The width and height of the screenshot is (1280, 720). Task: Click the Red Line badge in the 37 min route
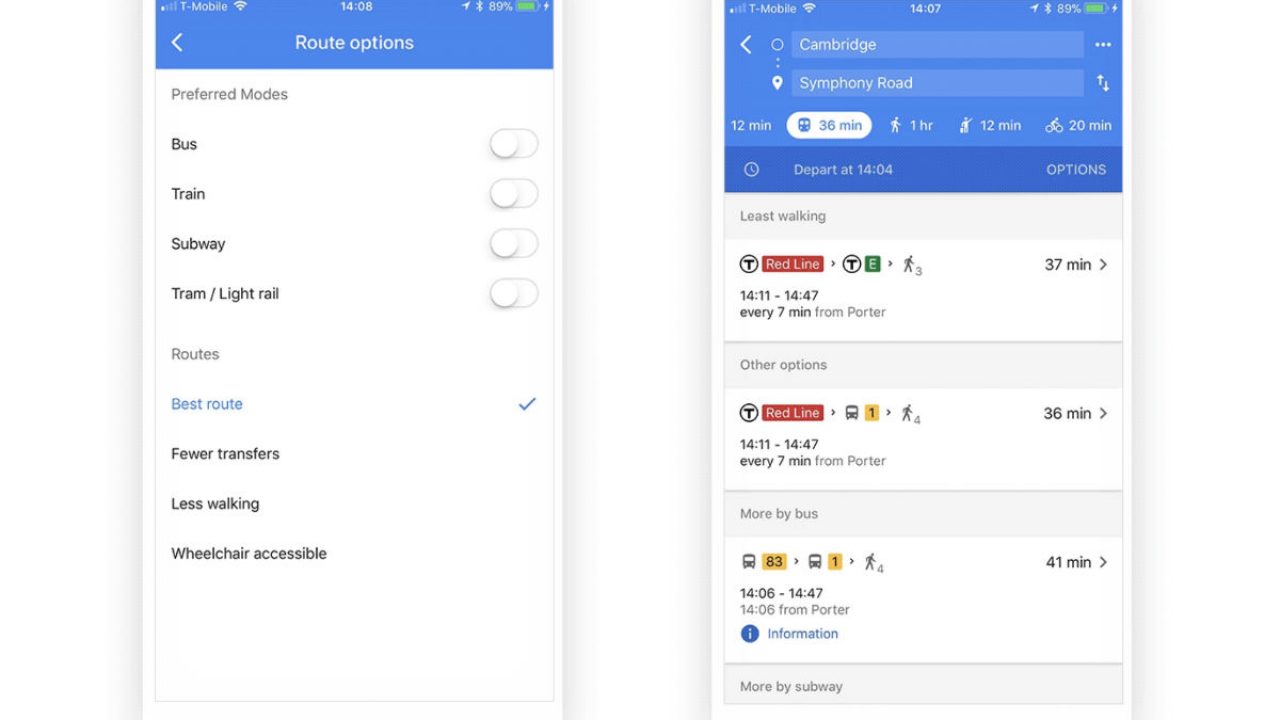click(792, 265)
